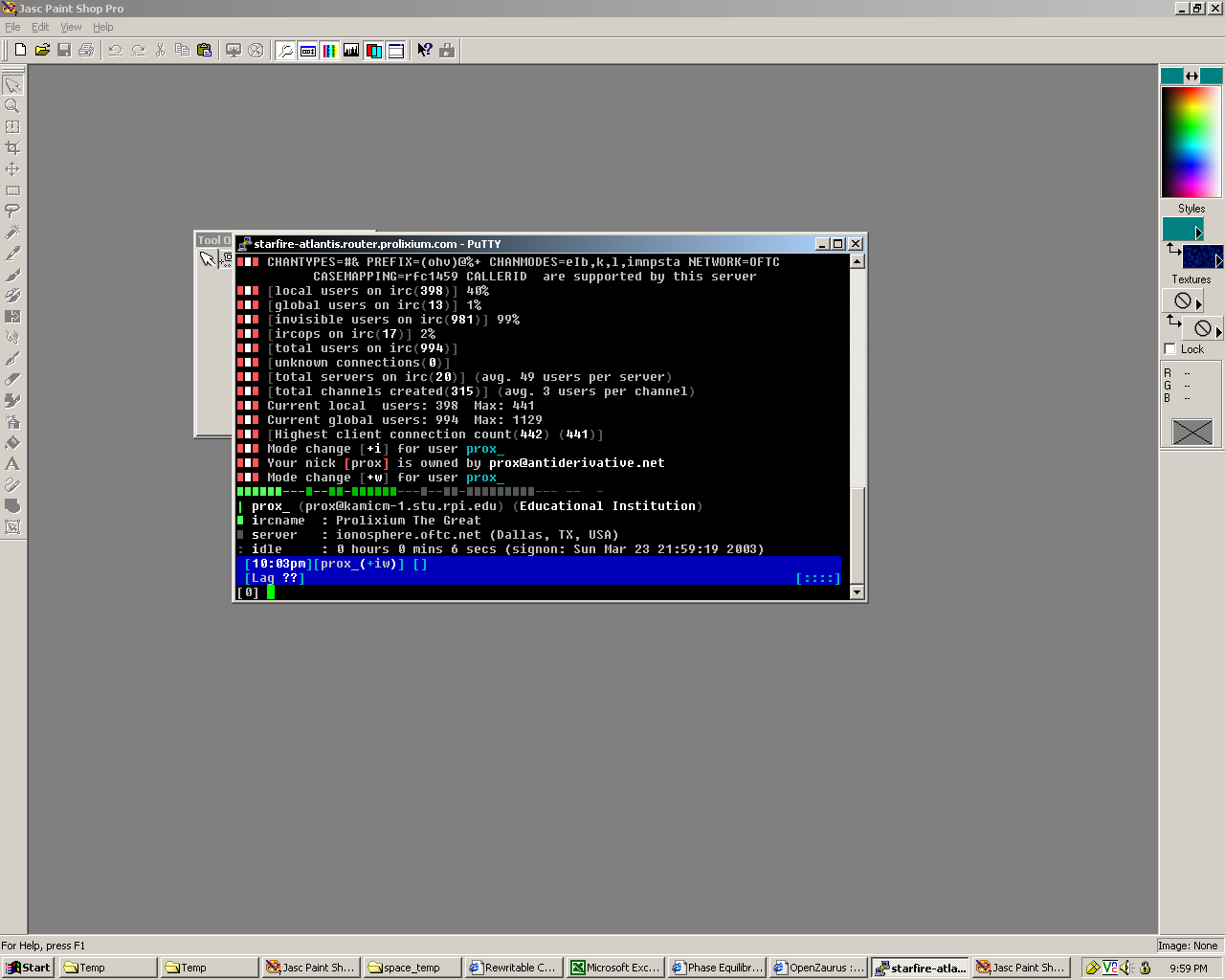Open the foreground Textures flyout arrow

coord(1198,305)
